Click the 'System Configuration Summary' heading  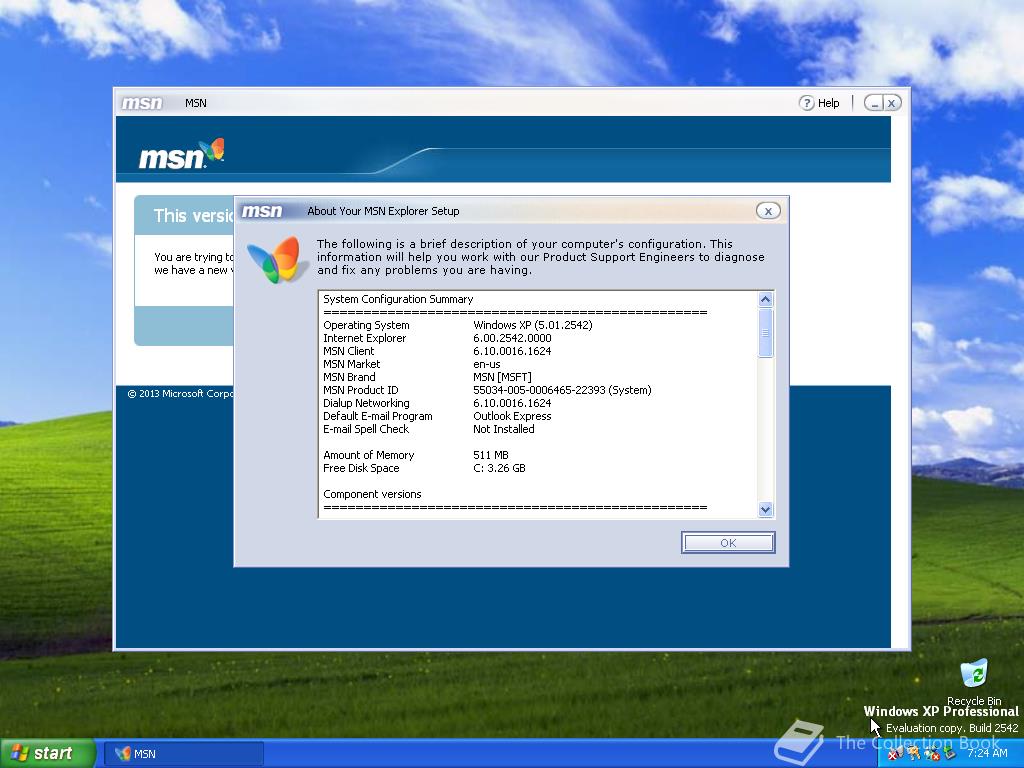(398, 299)
